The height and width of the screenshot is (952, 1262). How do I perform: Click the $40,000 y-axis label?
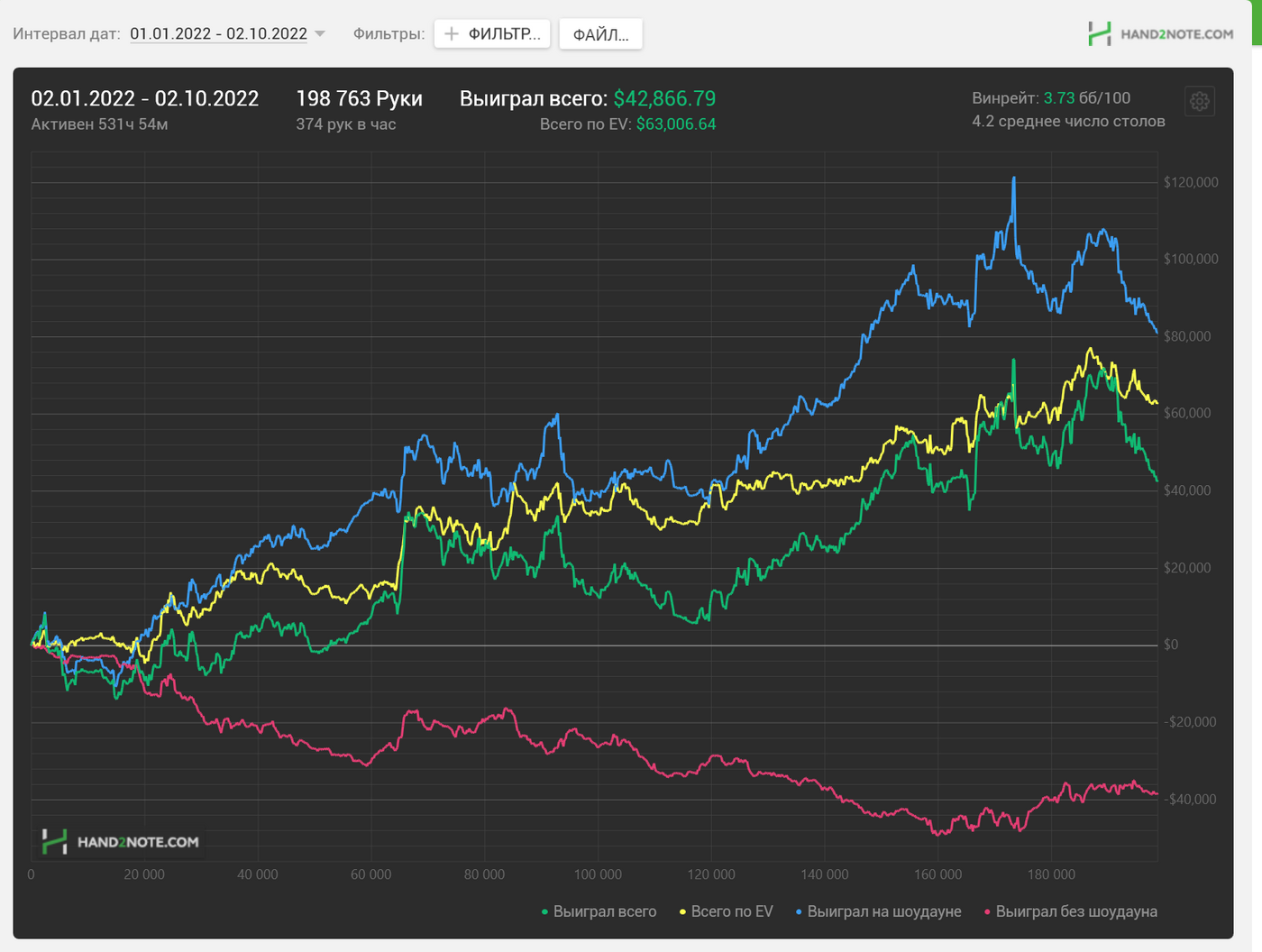coord(1187,490)
